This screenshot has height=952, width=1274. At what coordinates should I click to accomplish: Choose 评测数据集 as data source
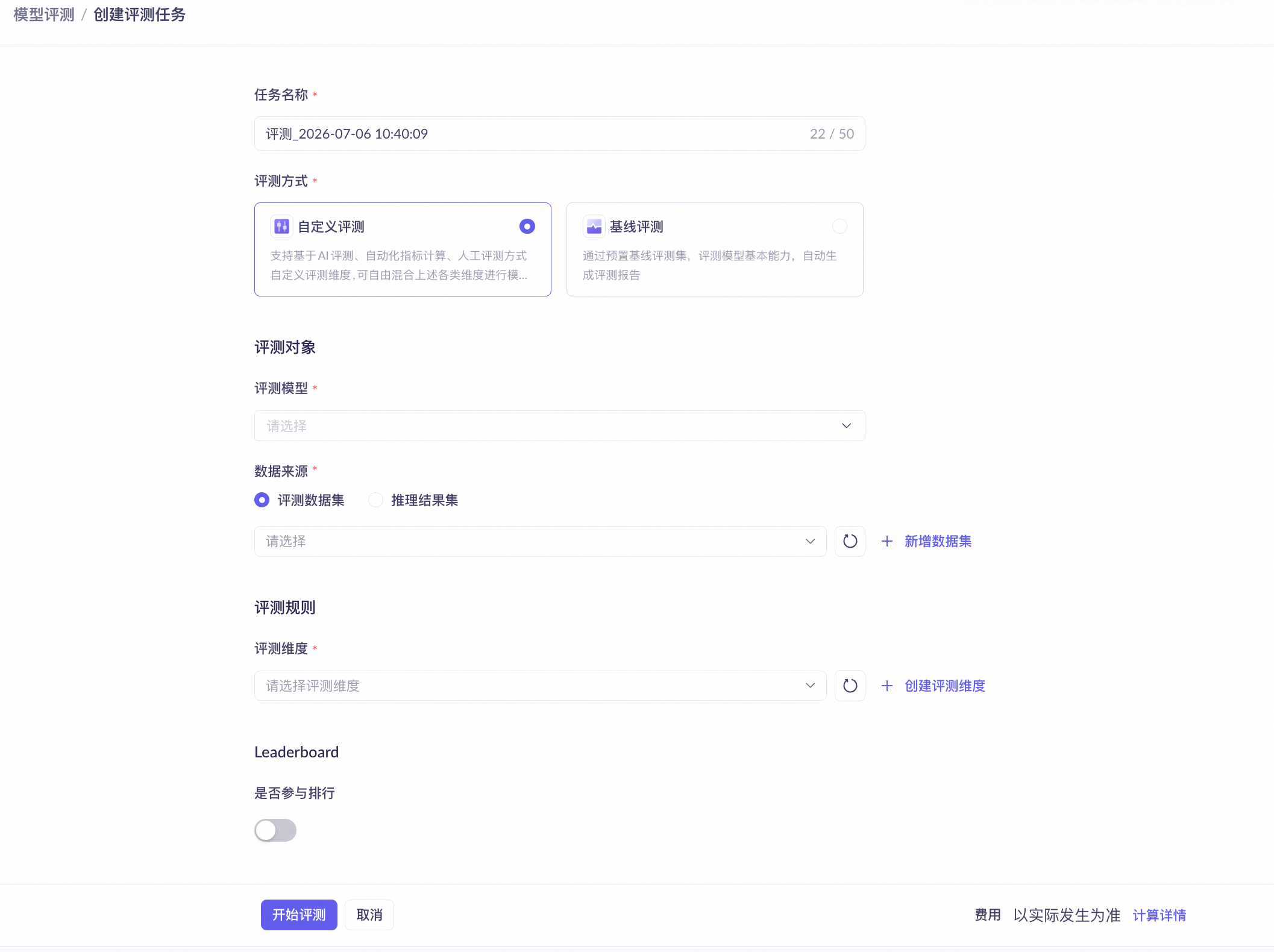(x=262, y=500)
